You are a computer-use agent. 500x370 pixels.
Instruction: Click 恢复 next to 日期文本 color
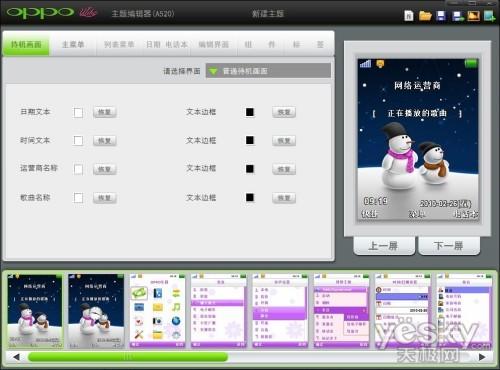(x=105, y=112)
